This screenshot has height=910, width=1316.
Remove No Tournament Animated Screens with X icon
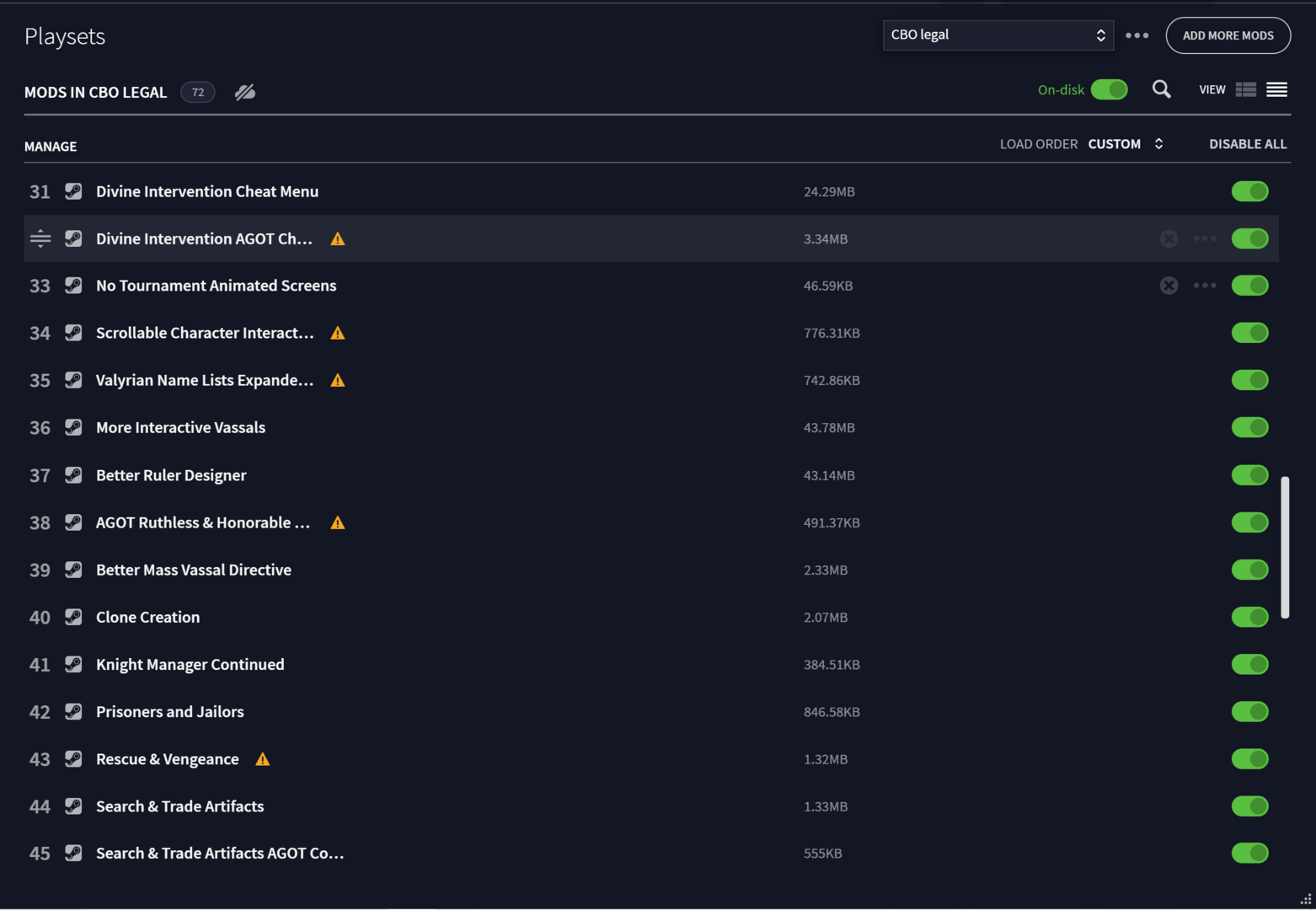click(1169, 286)
